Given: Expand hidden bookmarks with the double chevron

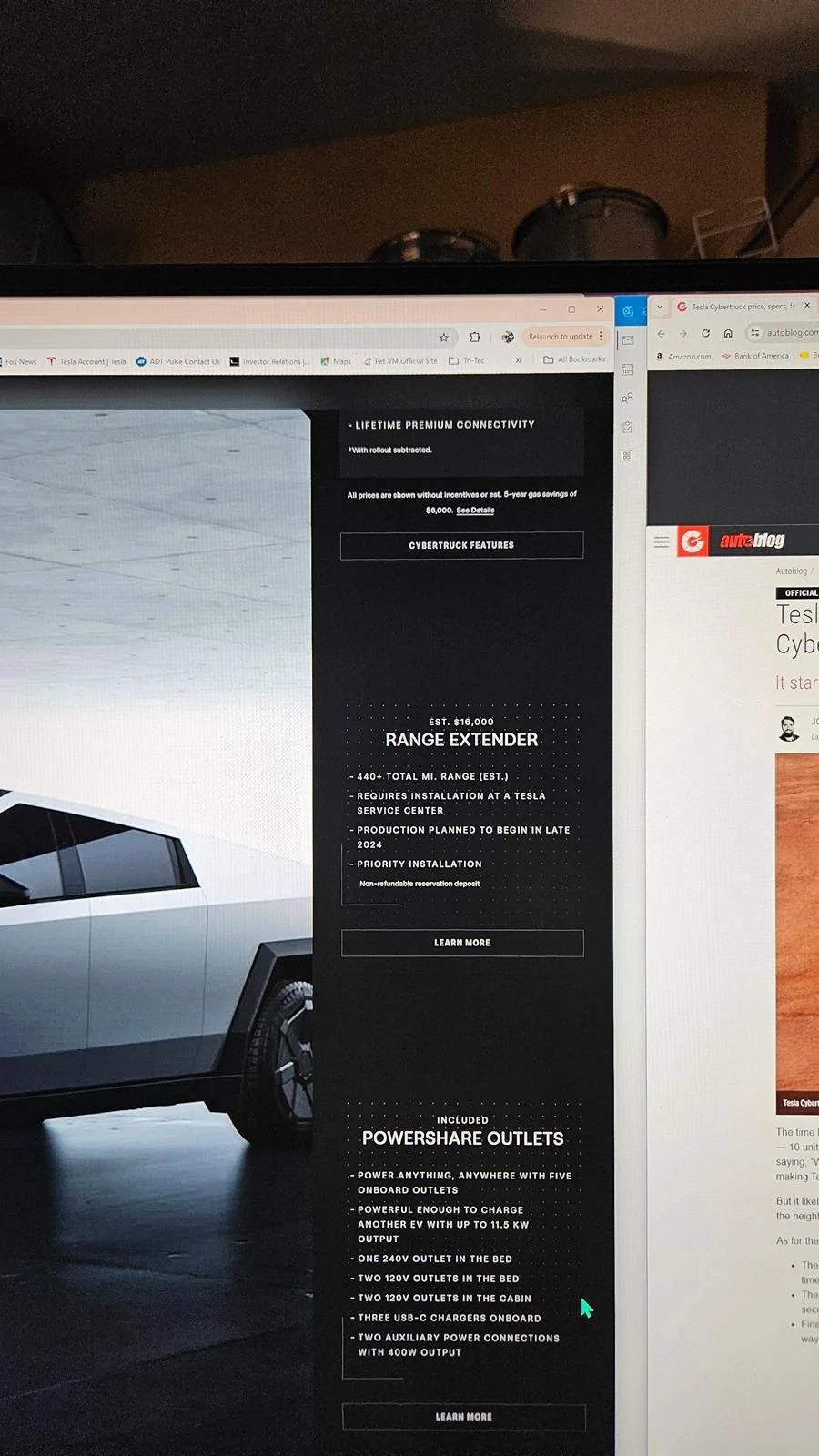Looking at the screenshot, I should (519, 360).
